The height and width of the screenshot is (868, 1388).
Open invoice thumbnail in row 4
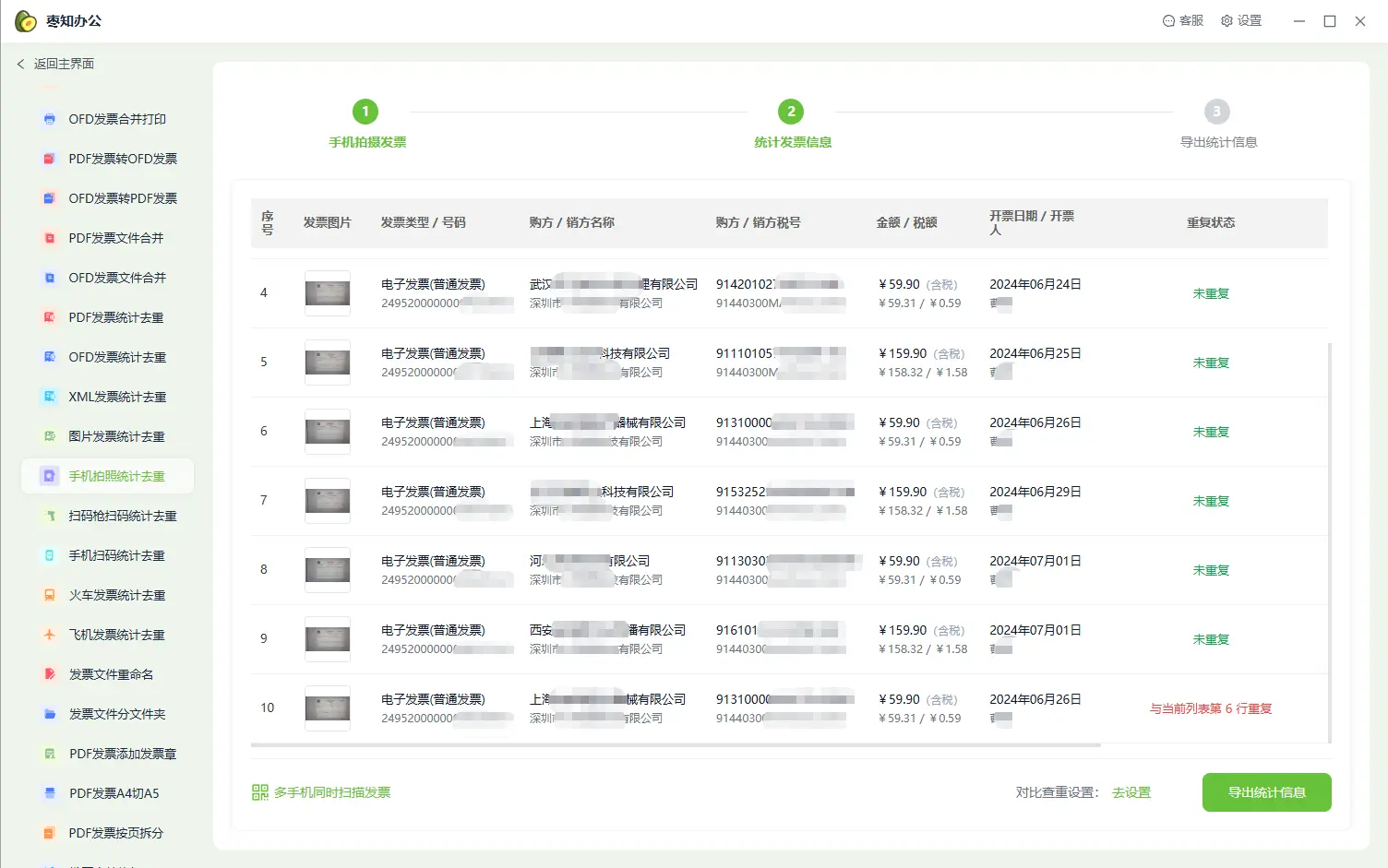coord(328,293)
